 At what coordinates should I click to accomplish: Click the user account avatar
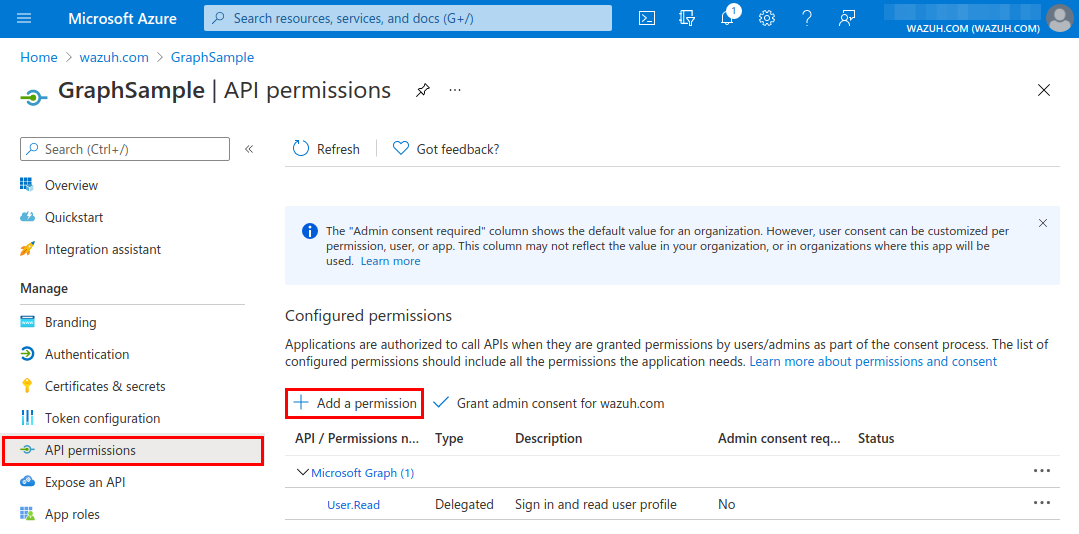pos(1059,19)
